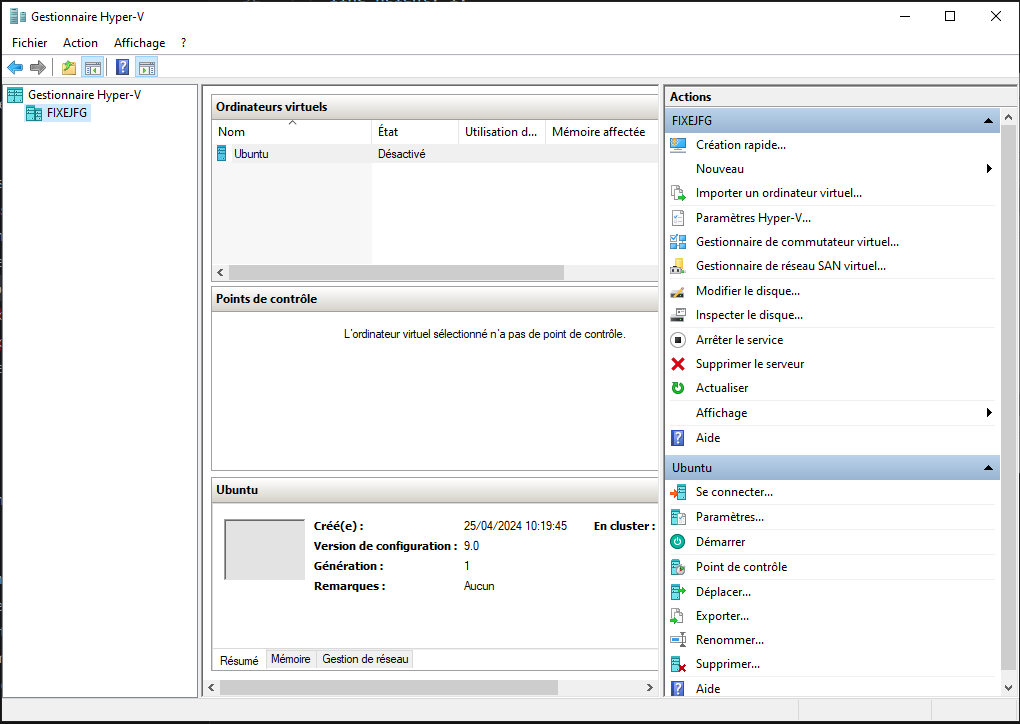Click right arrow of the bottom horizontal scrollbar
This screenshot has width=1020, height=724.
pyautogui.click(x=649, y=688)
